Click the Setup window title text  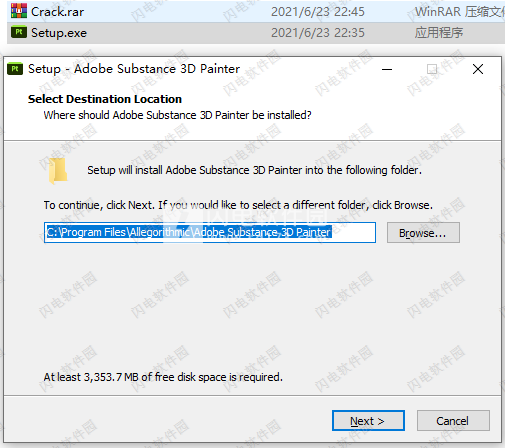click(x=134, y=69)
